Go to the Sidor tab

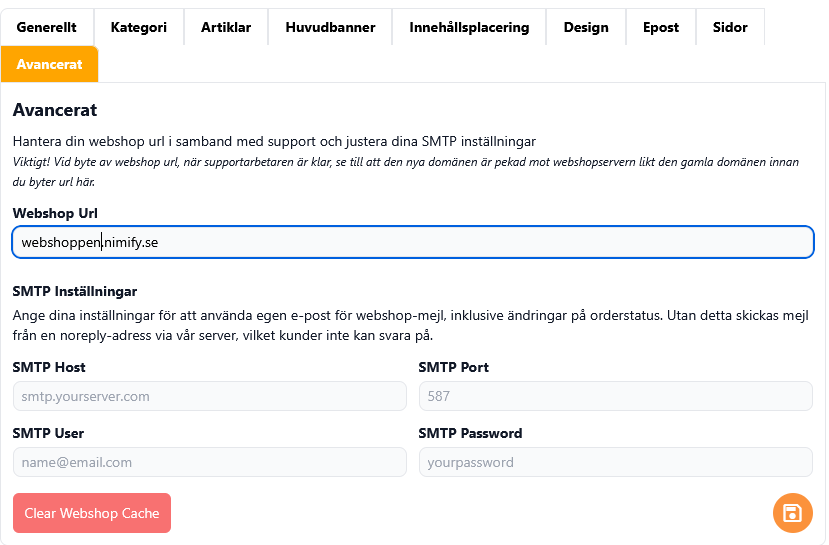[x=730, y=27]
